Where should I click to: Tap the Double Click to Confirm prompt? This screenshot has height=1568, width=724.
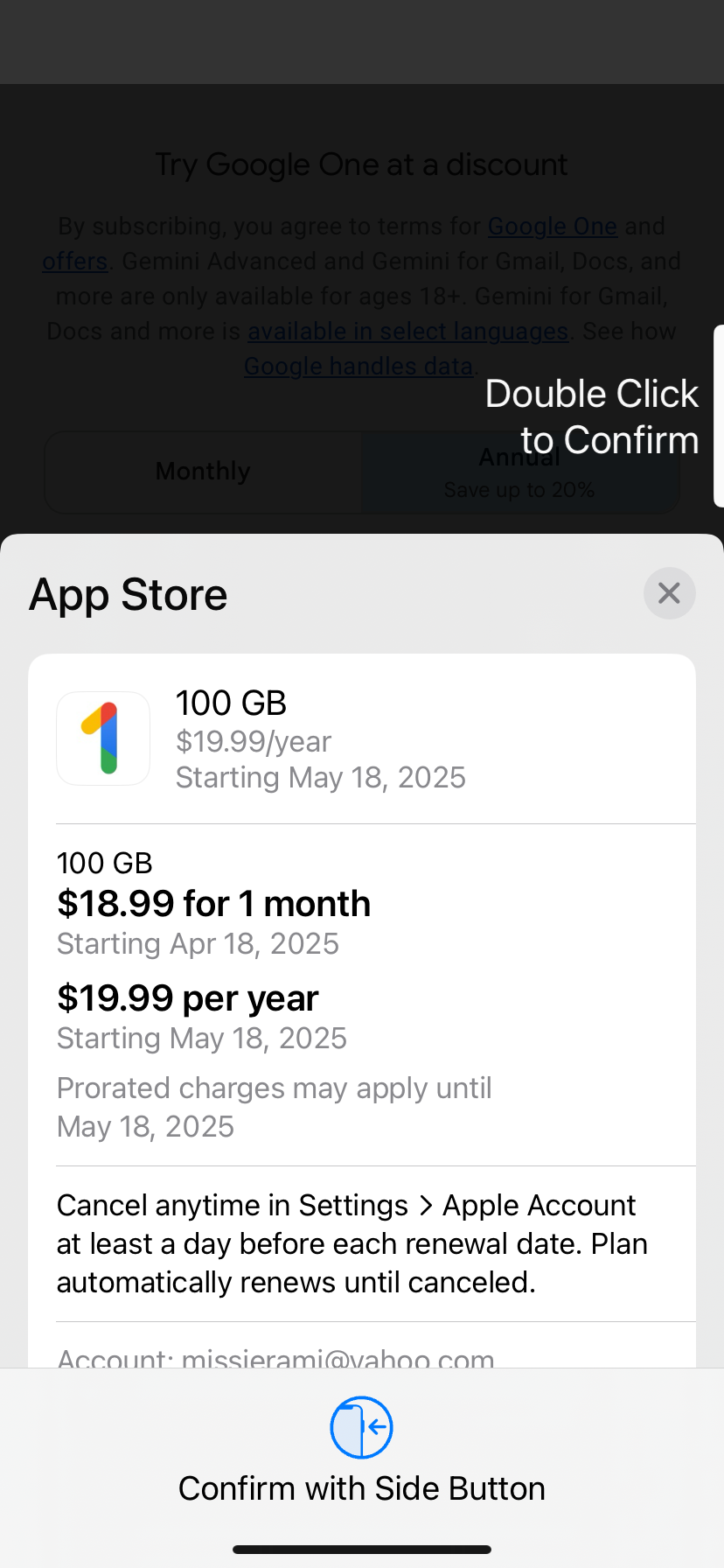pos(592,416)
